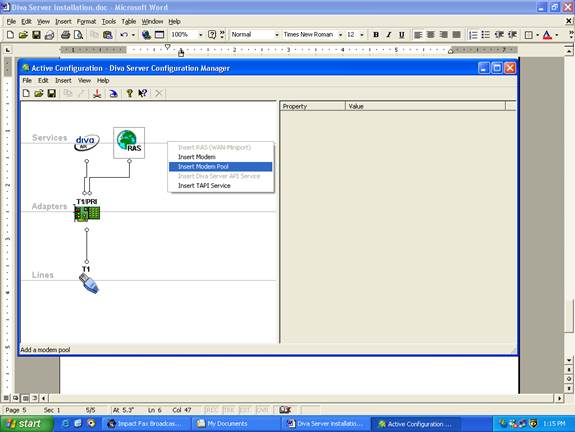
Task: Click What's This pointer-help icon
Action: (x=143, y=93)
